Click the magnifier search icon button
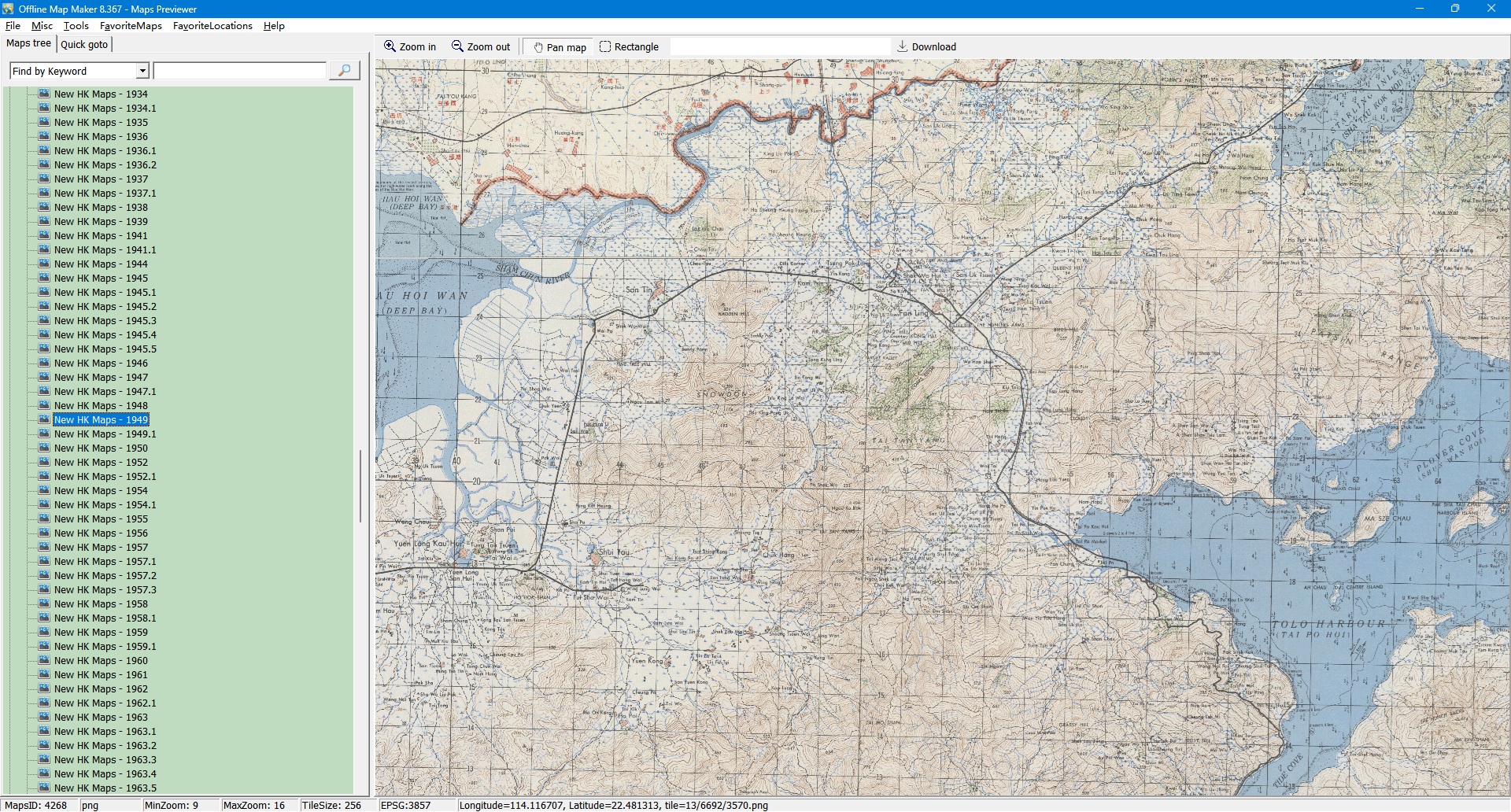The image size is (1511, 812). [x=344, y=71]
